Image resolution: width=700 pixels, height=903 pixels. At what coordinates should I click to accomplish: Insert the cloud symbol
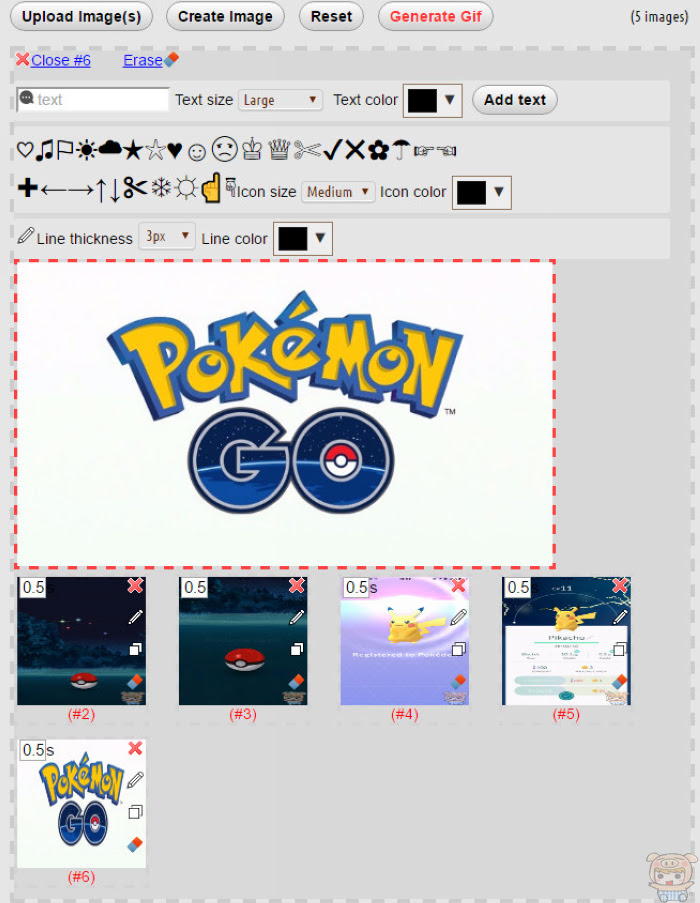click(110, 149)
